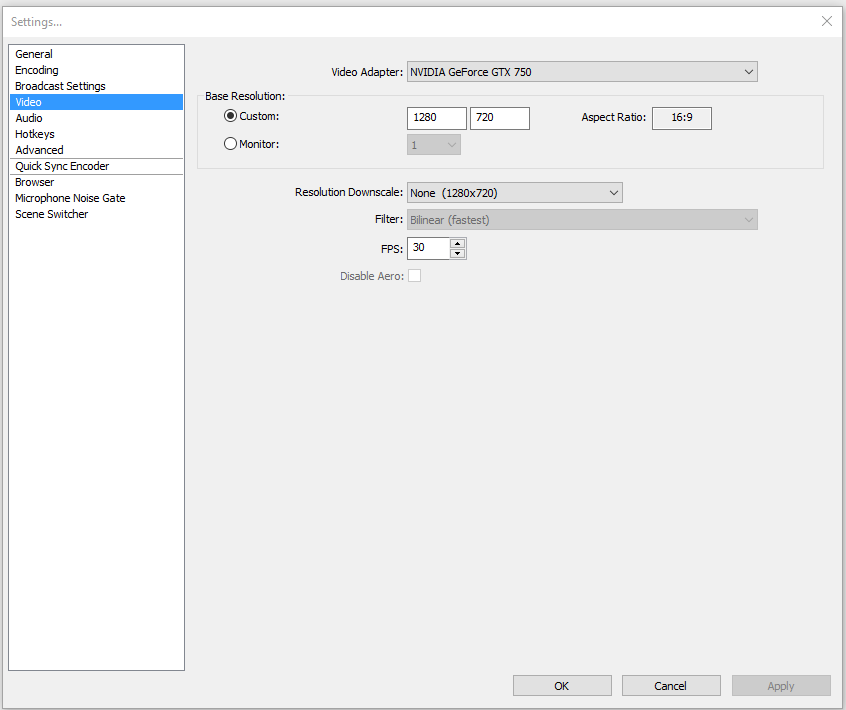Open the Advanced settings section

point(96,150)
